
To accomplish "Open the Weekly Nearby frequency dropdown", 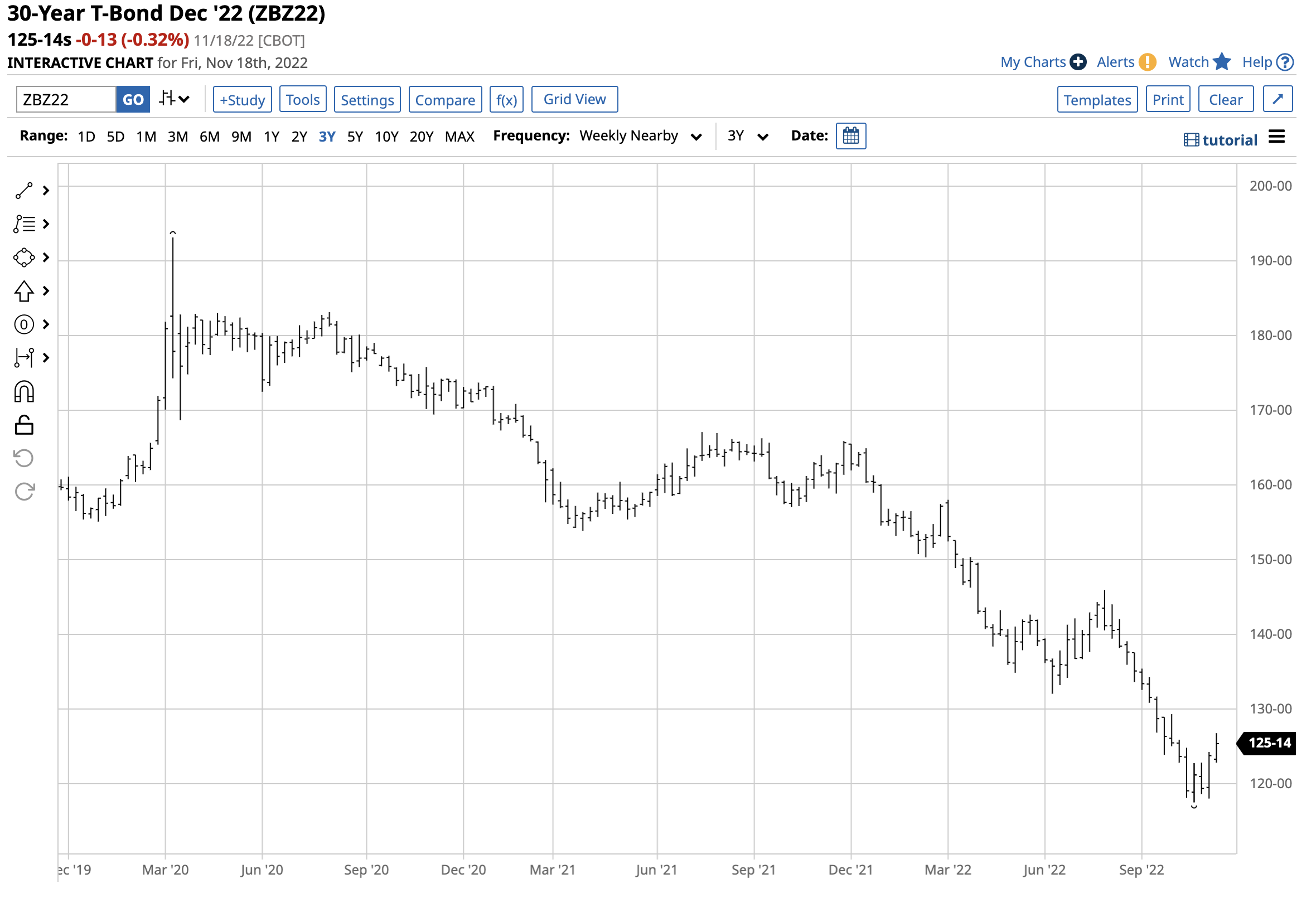I will 642,136.
